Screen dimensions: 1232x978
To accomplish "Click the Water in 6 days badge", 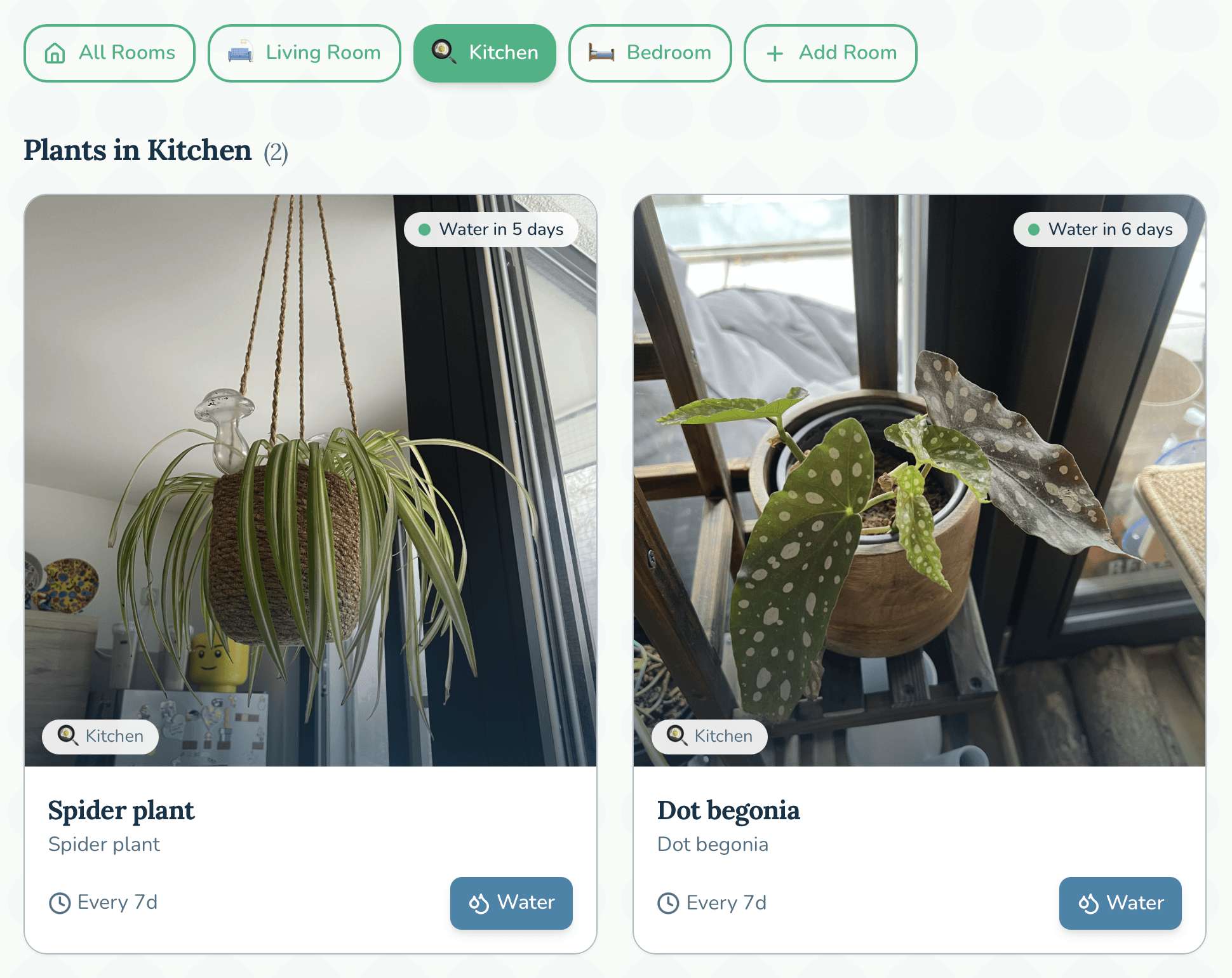I will pos(1100,229).
